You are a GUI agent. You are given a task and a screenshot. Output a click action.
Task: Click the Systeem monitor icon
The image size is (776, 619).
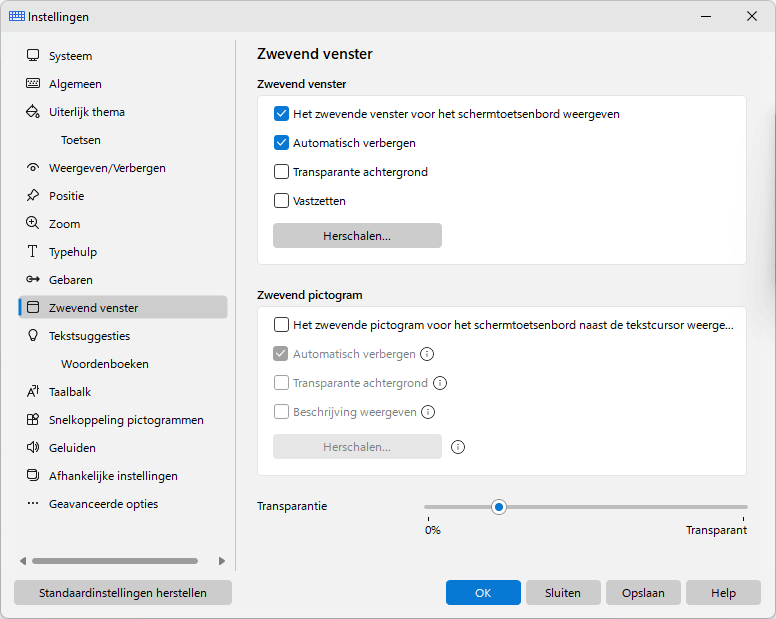(x=33, y=55)
